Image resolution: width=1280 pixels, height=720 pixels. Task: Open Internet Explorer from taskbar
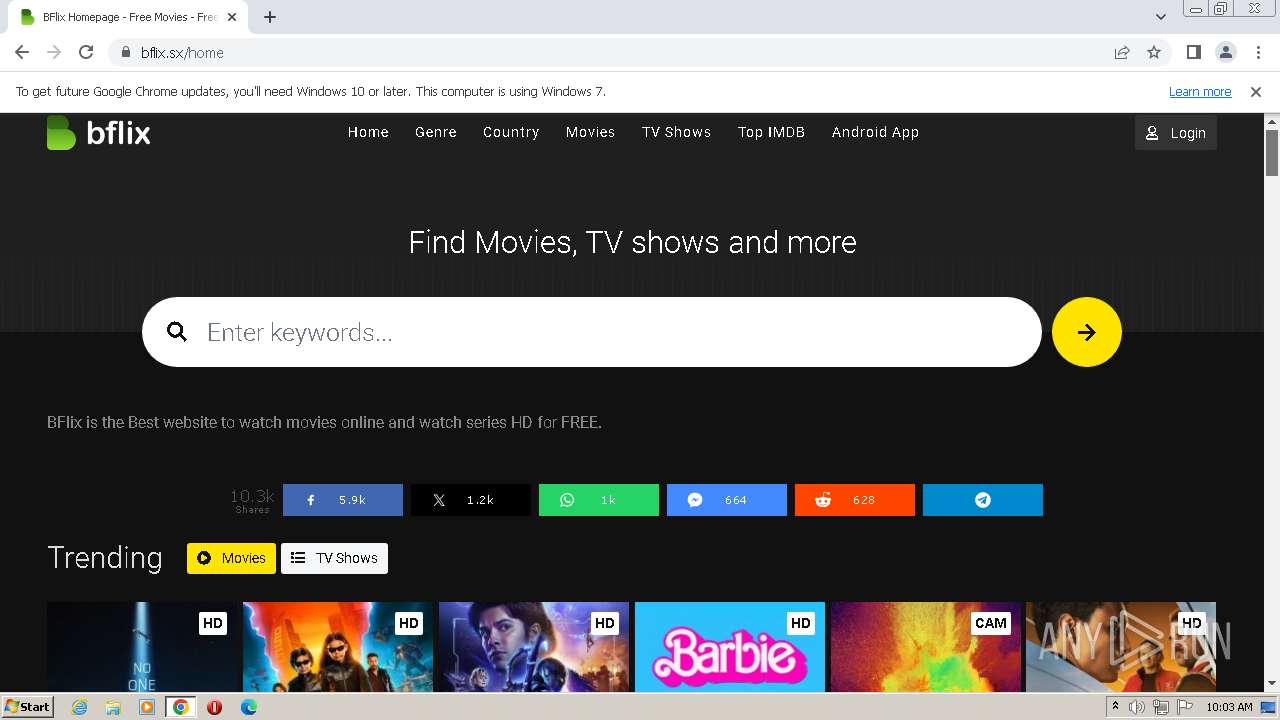point(79,707)
